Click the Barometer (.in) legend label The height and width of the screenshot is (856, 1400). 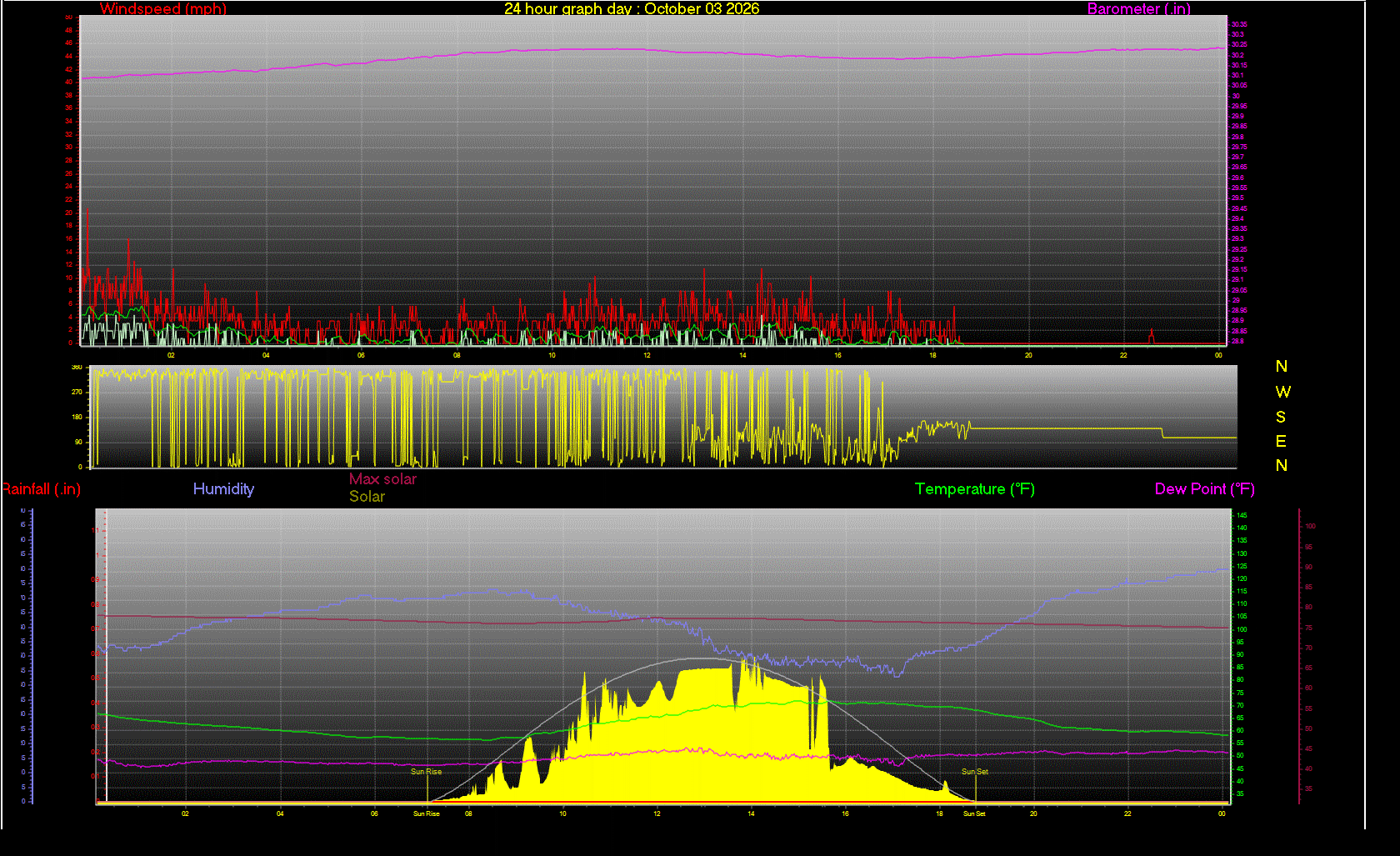[x=1139, y=9]
